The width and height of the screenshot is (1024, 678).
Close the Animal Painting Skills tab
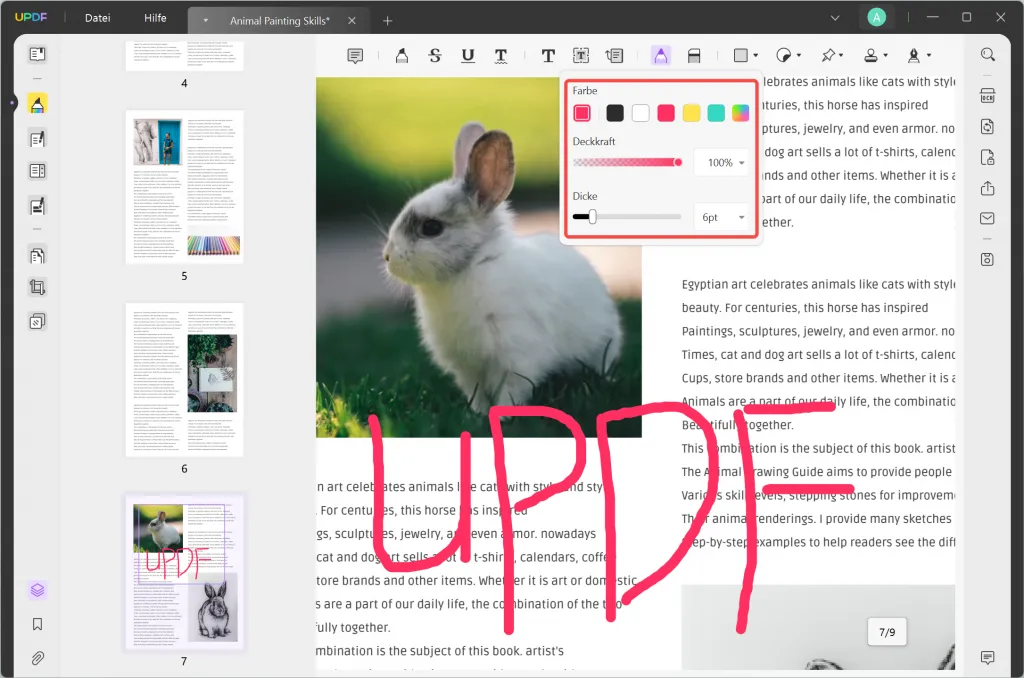click(x=351, y=21)
